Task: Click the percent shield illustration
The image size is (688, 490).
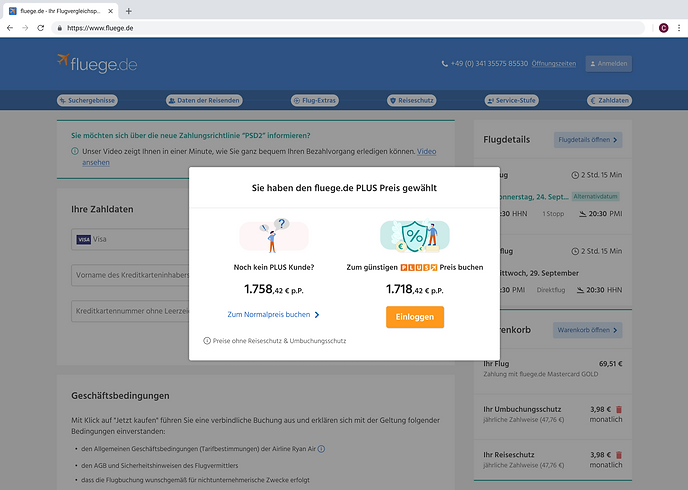Action: tap(415, 236)
